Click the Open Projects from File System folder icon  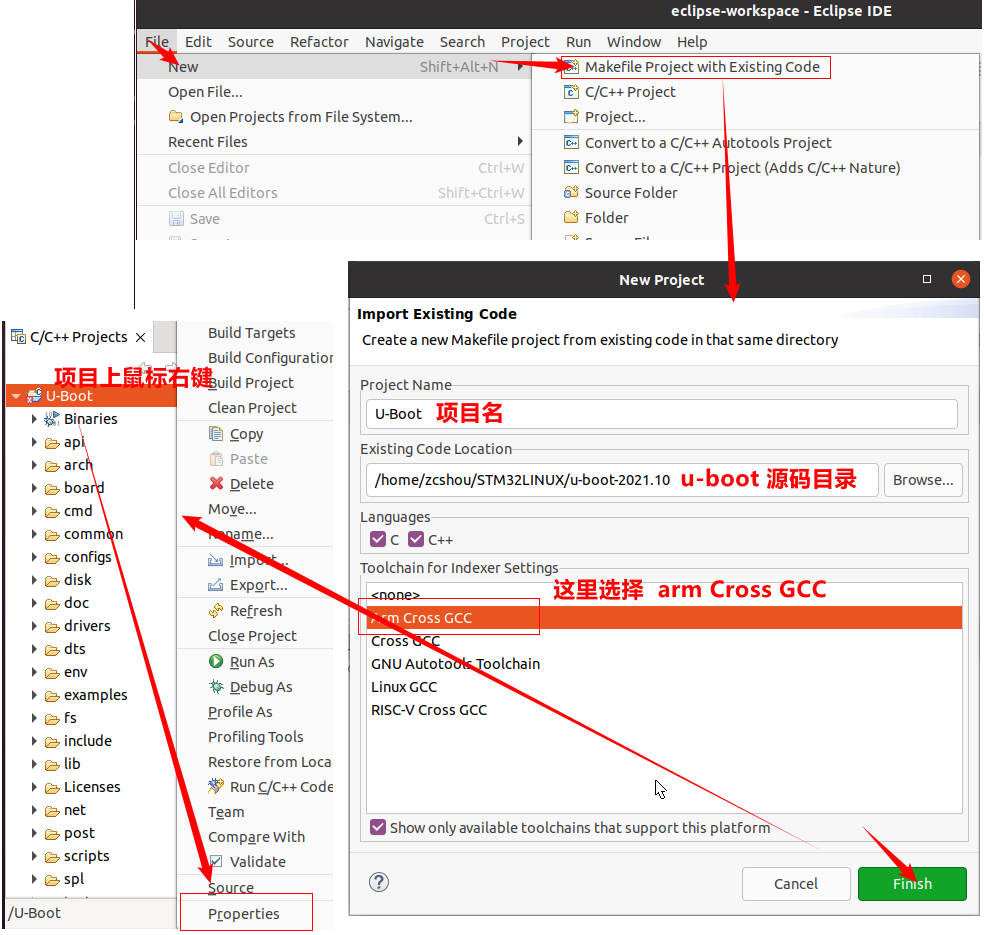[x=176, y=117]
